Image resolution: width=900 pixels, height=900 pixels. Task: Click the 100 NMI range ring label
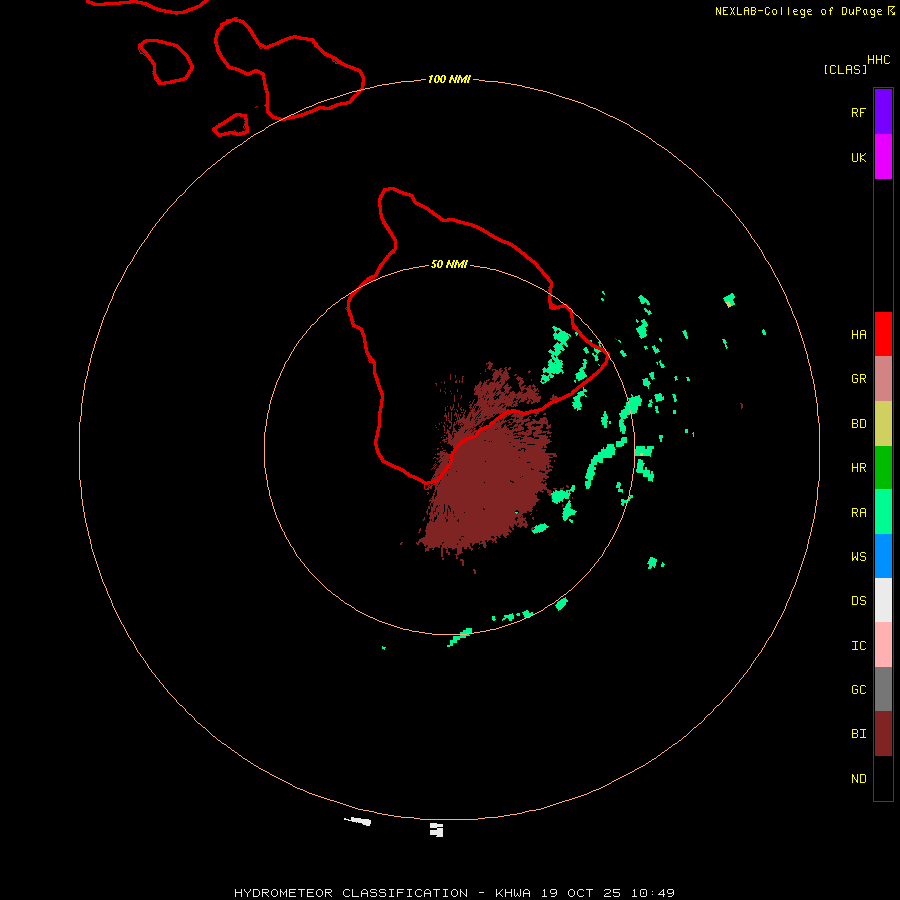coord(449,79)
